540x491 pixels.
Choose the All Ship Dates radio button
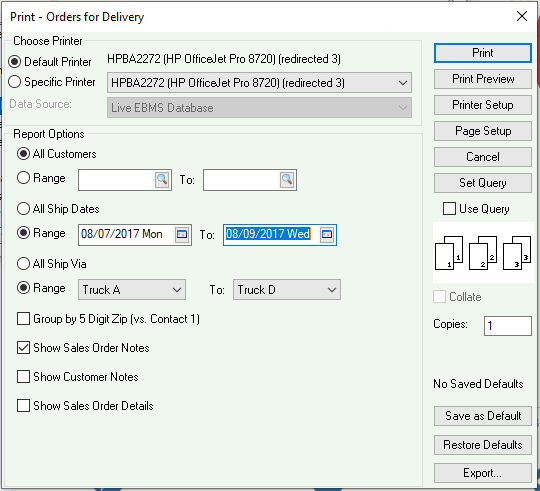tap(23, 209)
